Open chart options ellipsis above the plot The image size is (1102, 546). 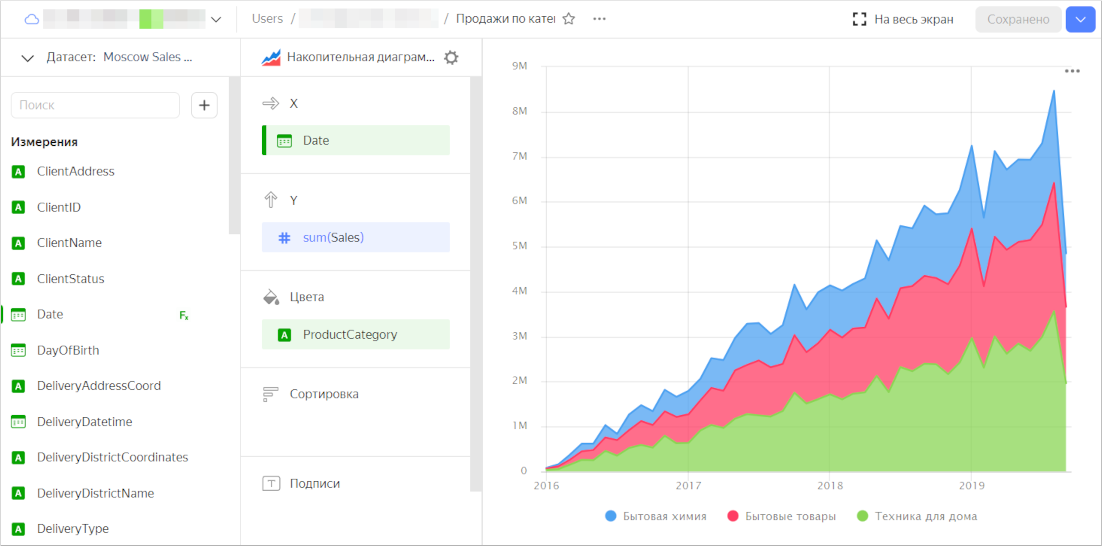pos(1072,71)
